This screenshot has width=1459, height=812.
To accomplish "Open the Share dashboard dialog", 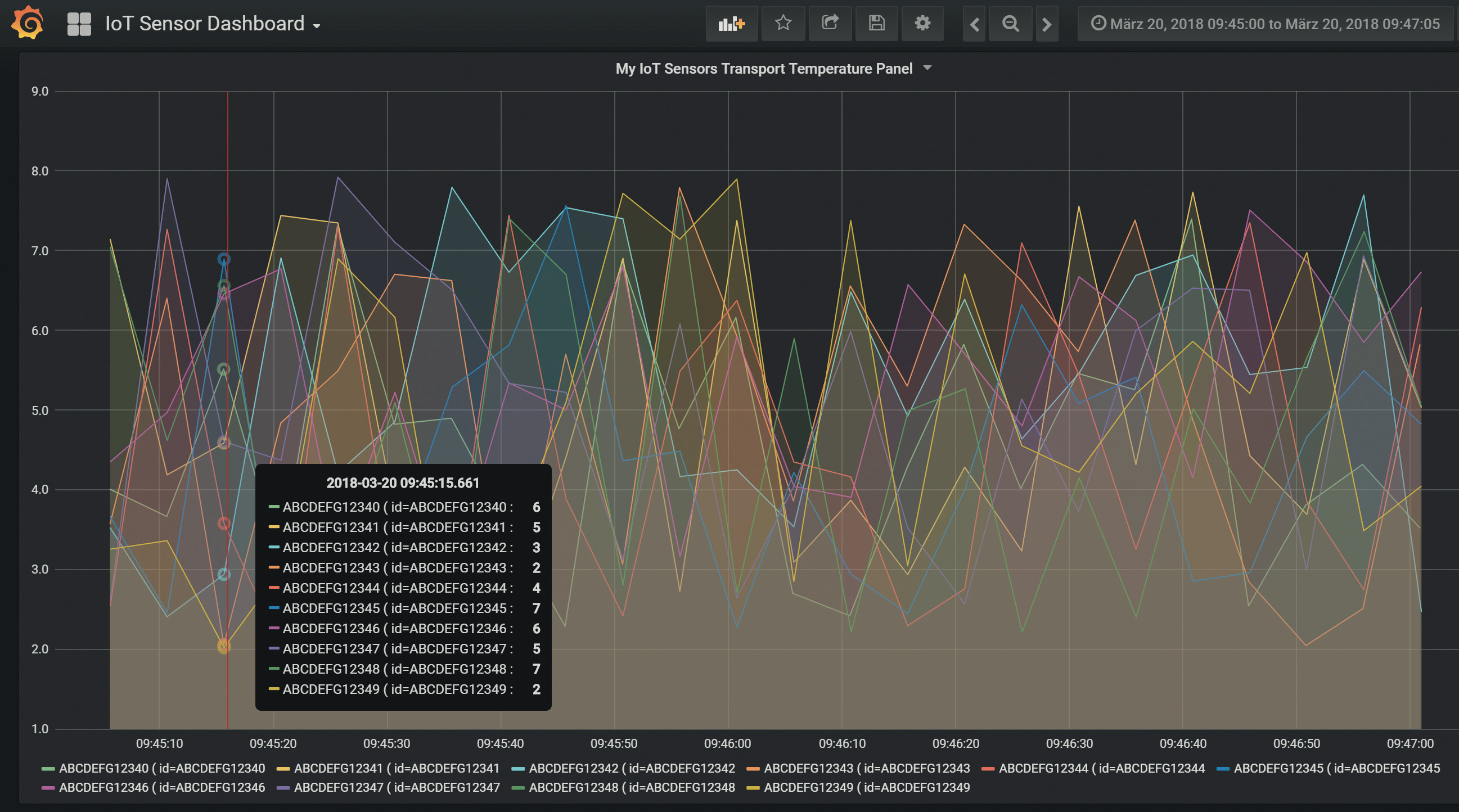I will click(830, 23).
